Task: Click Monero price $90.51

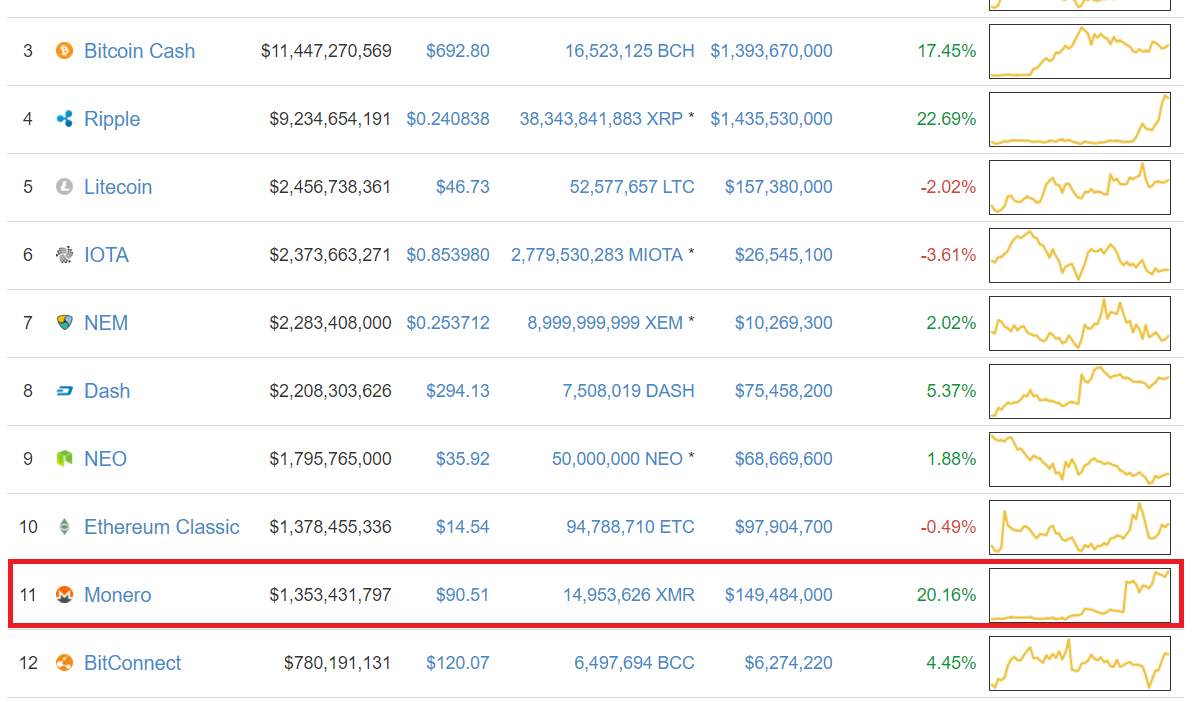Action: [x=463, y=594]
